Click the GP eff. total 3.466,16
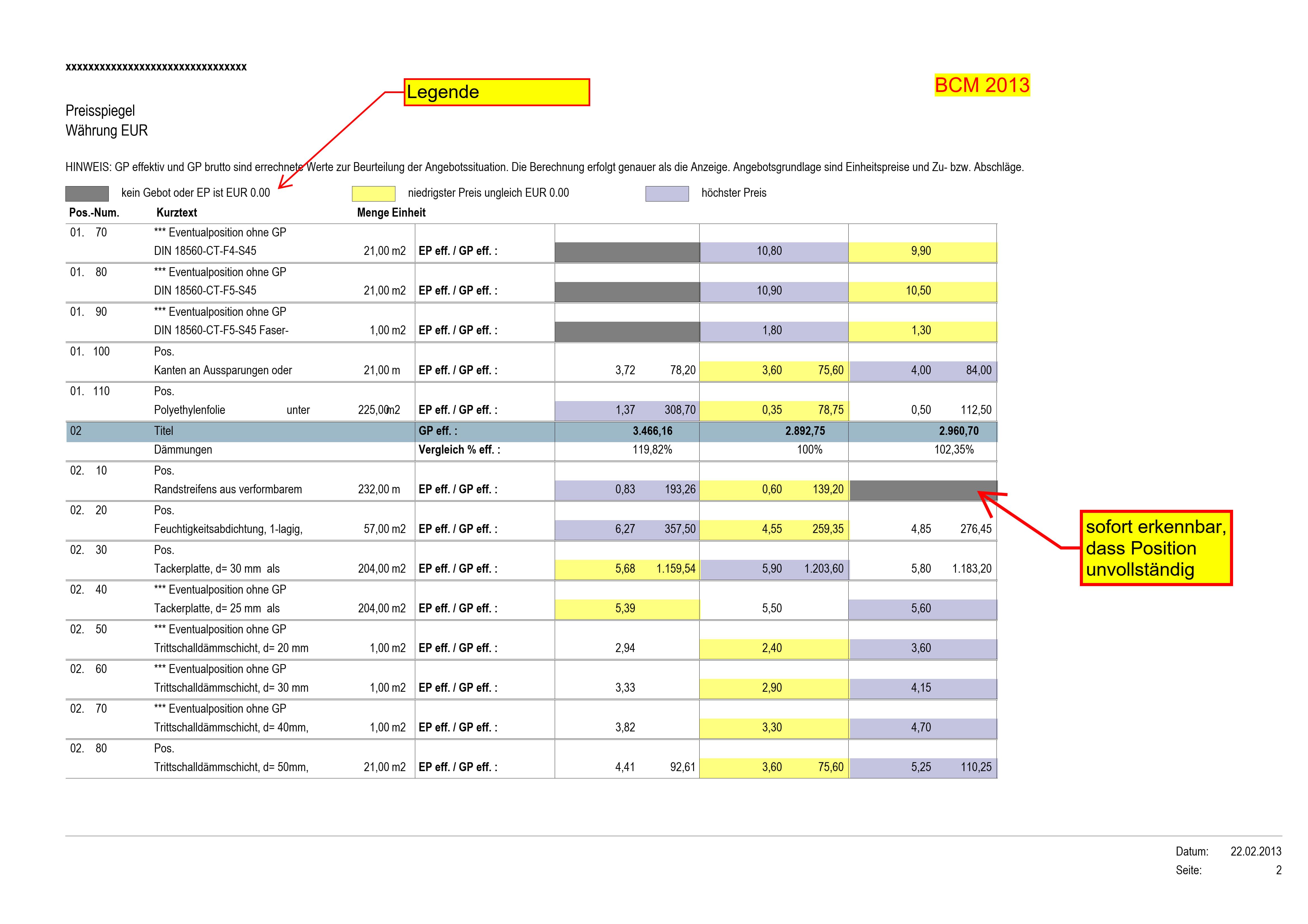The width and height of the screenshot is (1308, 924). click(x=652, y=431)
